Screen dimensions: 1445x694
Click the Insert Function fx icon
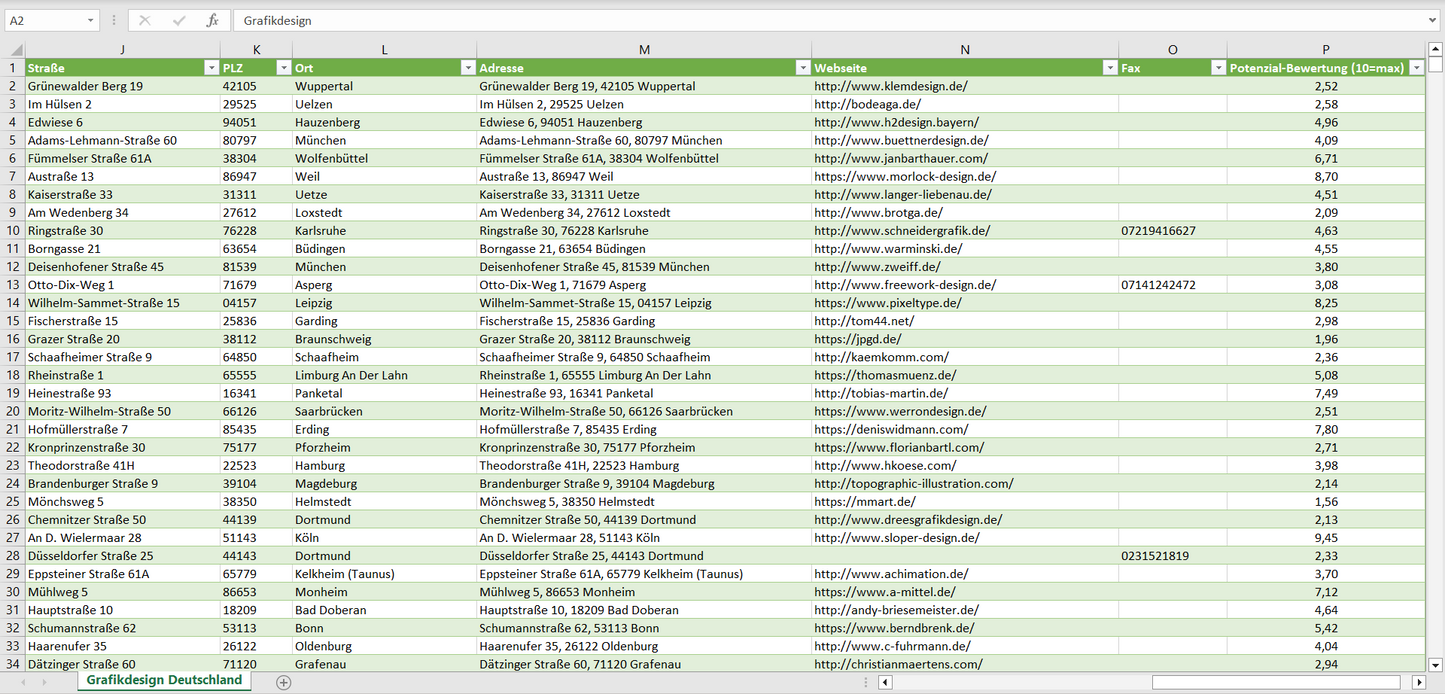(x=212, y=20)
